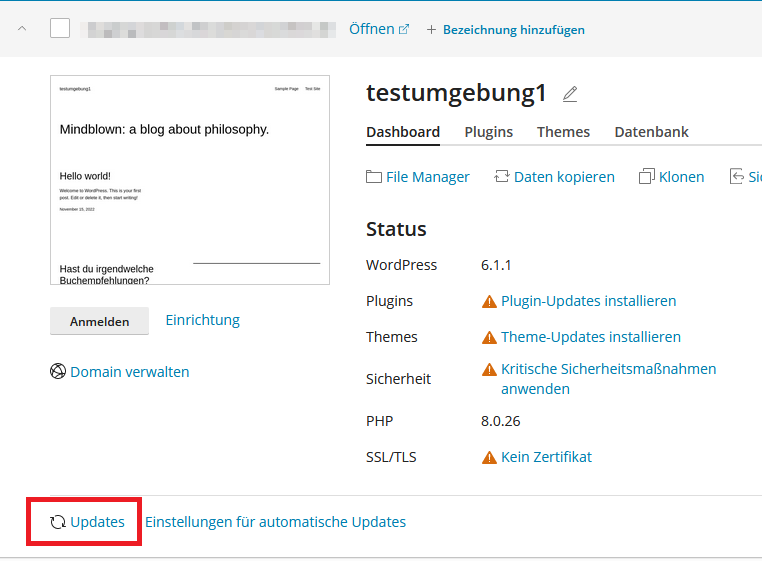
Task: Click the Daten kopieren sync icon
Action: tap(502, 176)
